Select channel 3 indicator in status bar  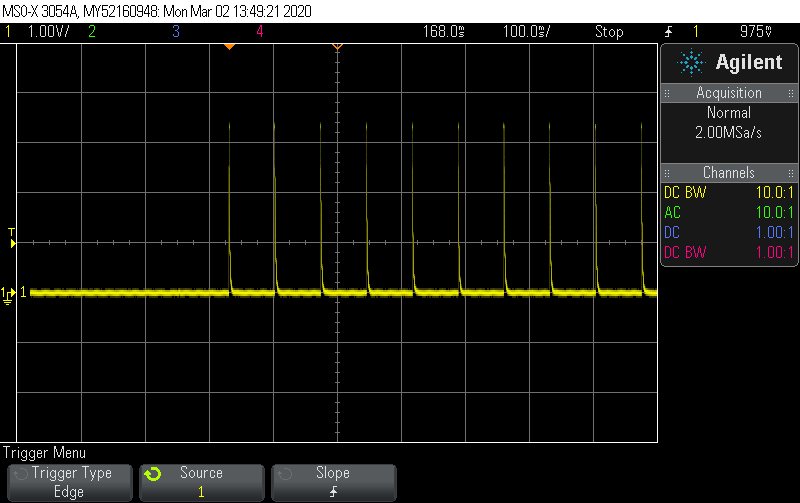176,32
